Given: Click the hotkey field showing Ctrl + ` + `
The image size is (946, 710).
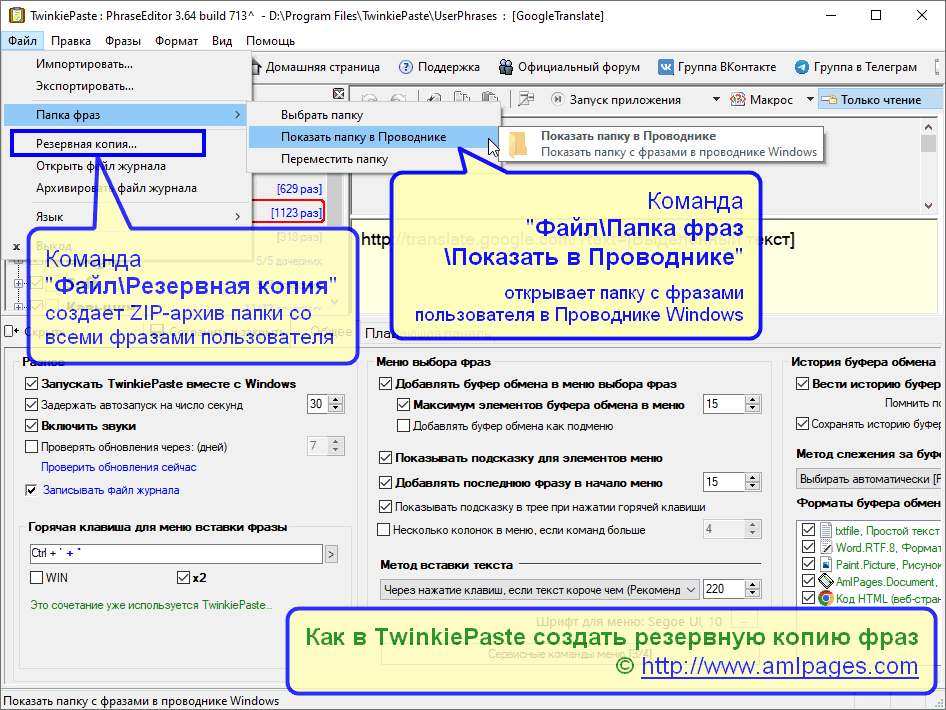Looking at the screenshot, I should (176, 554).
